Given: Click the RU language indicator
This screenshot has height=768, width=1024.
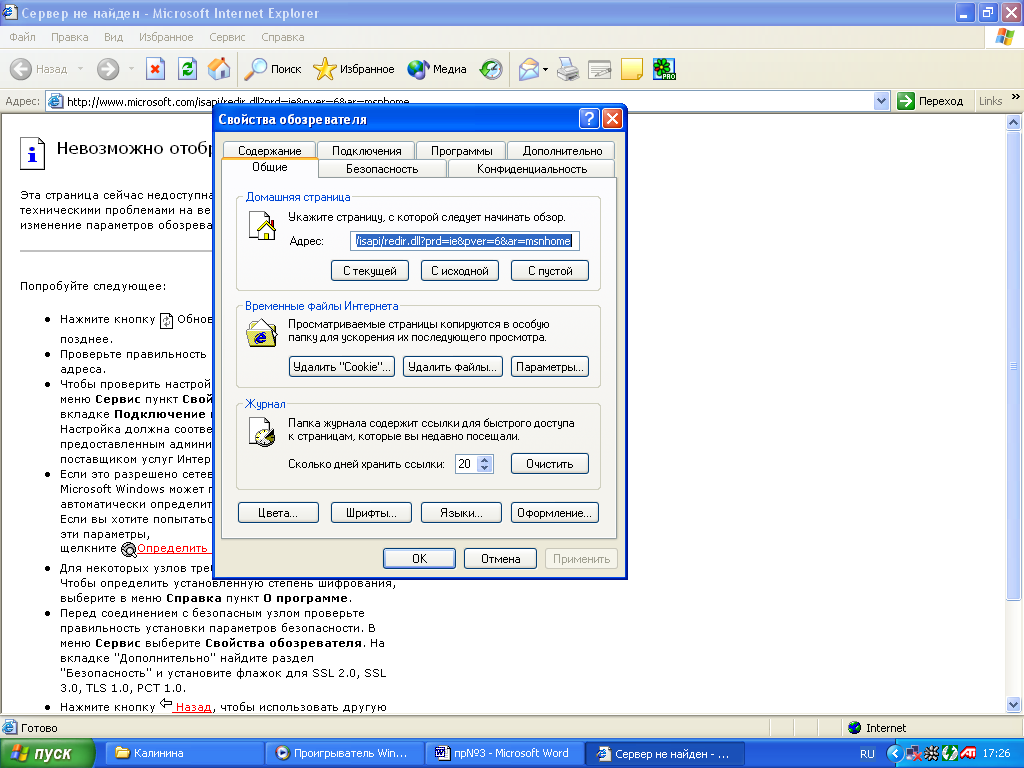Looking at the screenshot, I should (x=867, y=754).
